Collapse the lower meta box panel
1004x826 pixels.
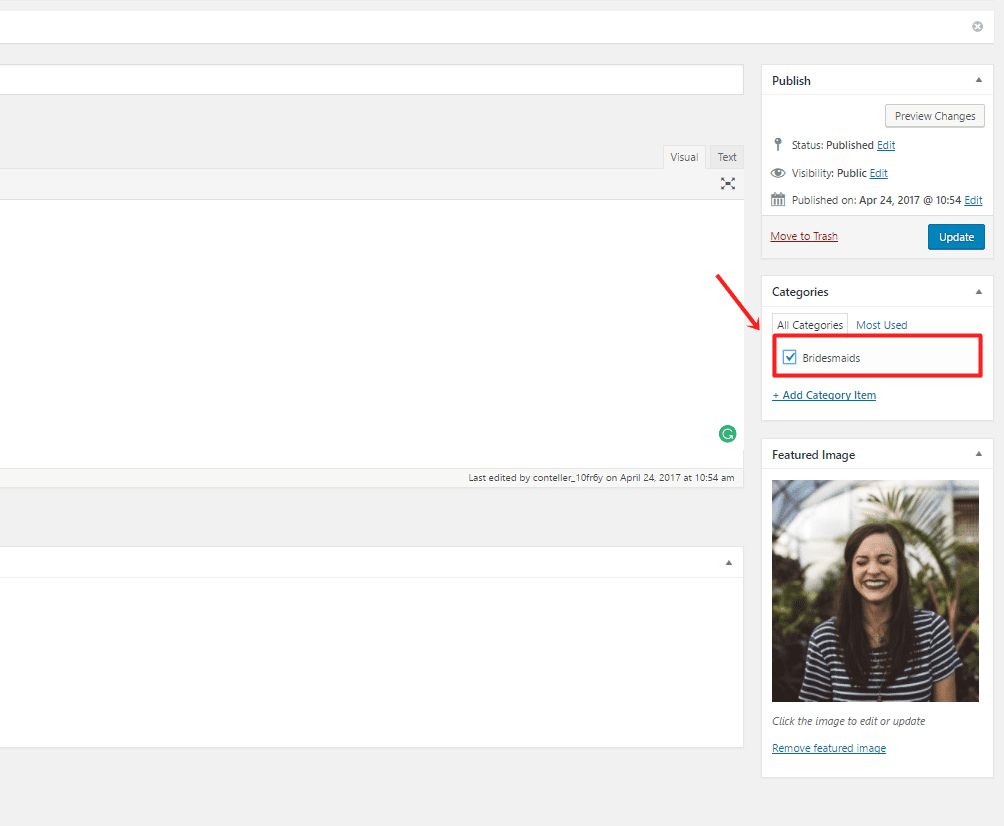728,563
